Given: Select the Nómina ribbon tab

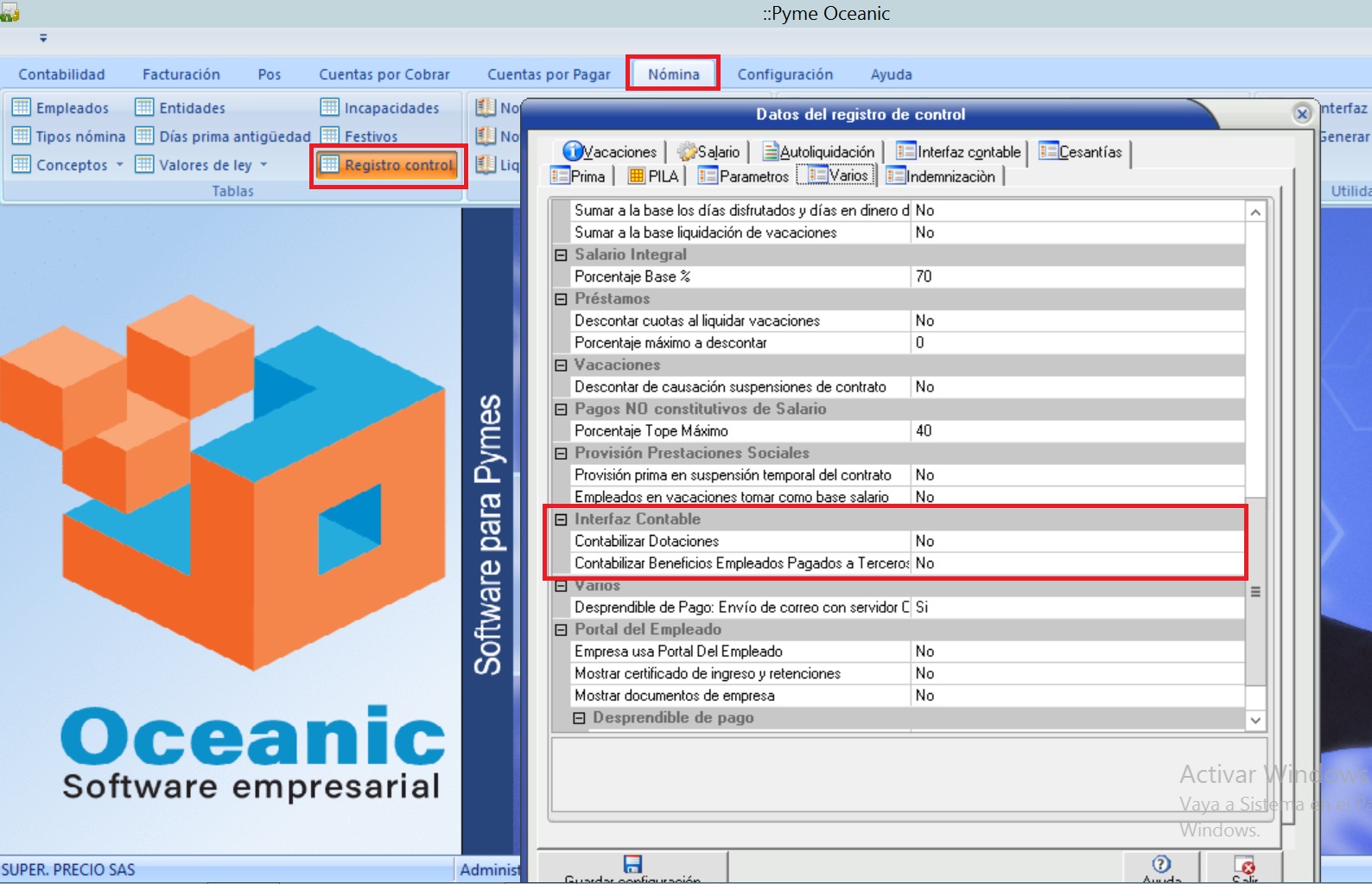Looking at the screenshot, I should pos(674,74).
